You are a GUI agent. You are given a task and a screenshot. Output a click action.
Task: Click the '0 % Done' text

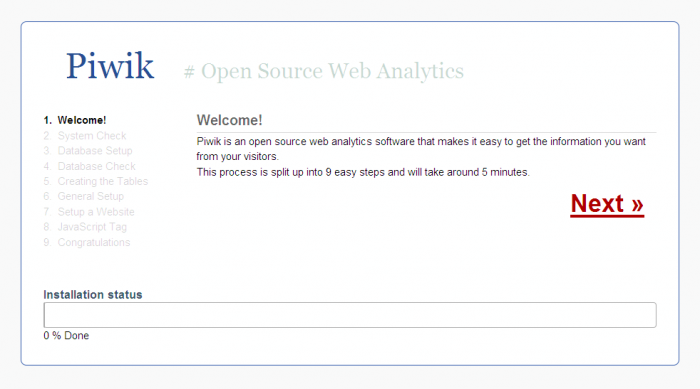(x=66, y=335)
